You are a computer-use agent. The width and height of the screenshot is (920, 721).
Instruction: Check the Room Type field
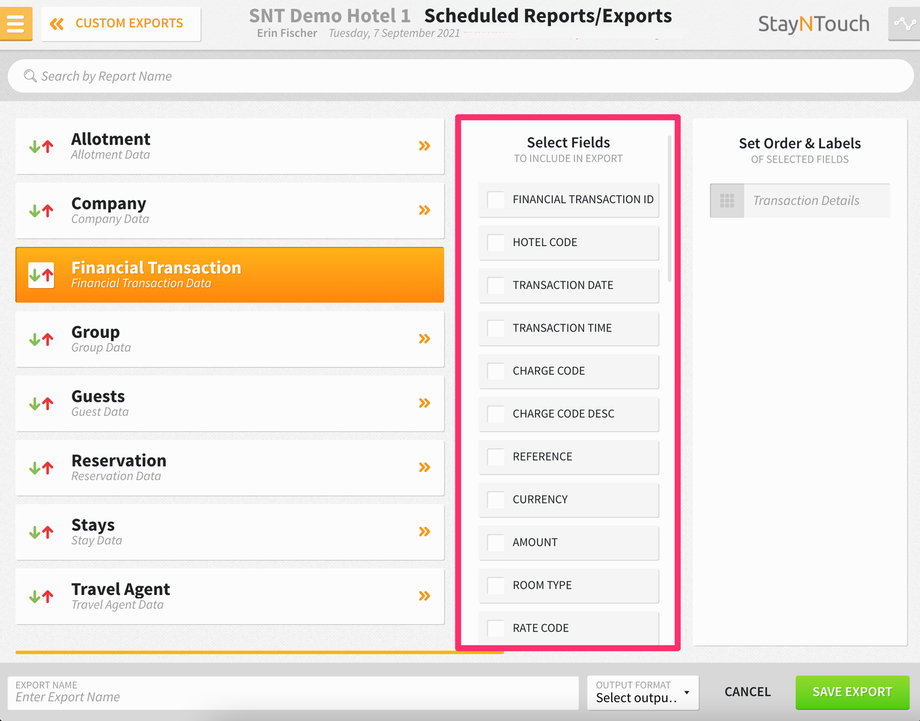coord(496,585)
